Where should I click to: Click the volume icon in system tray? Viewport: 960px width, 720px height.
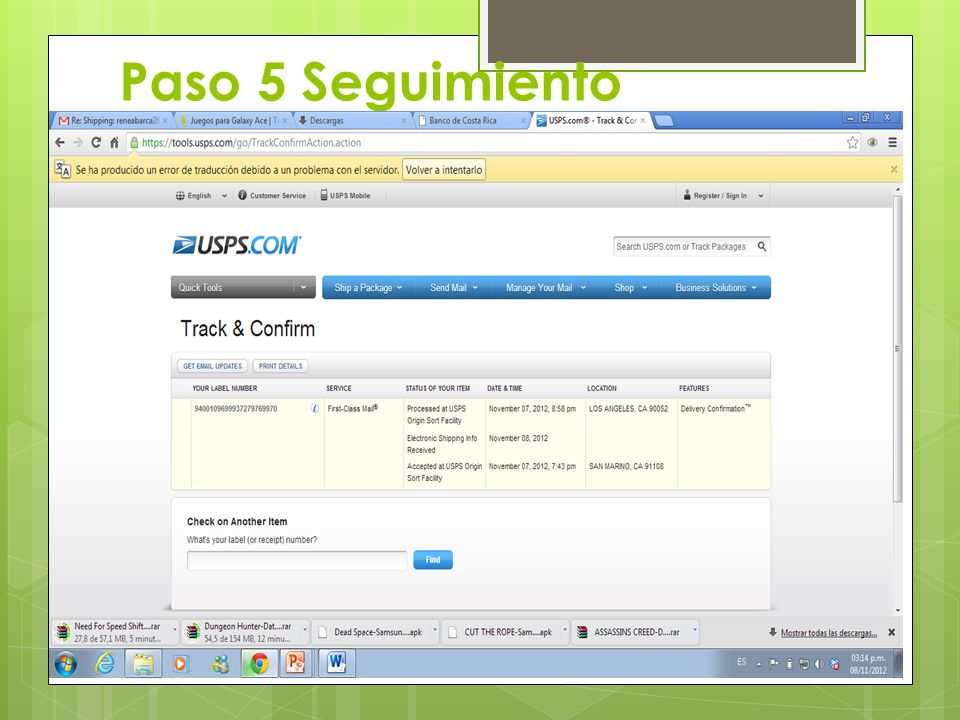pyautogui.click(x=819, y=664)
